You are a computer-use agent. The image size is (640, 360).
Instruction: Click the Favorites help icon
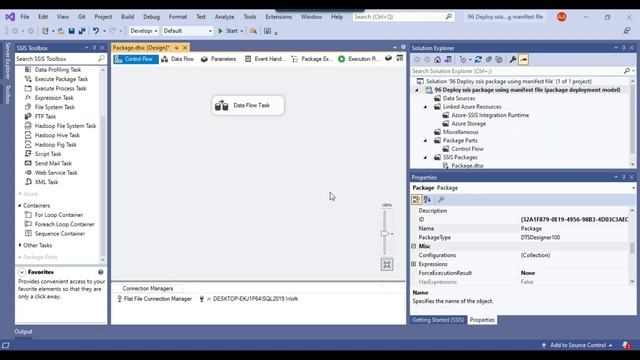click(x=100, y=272)
